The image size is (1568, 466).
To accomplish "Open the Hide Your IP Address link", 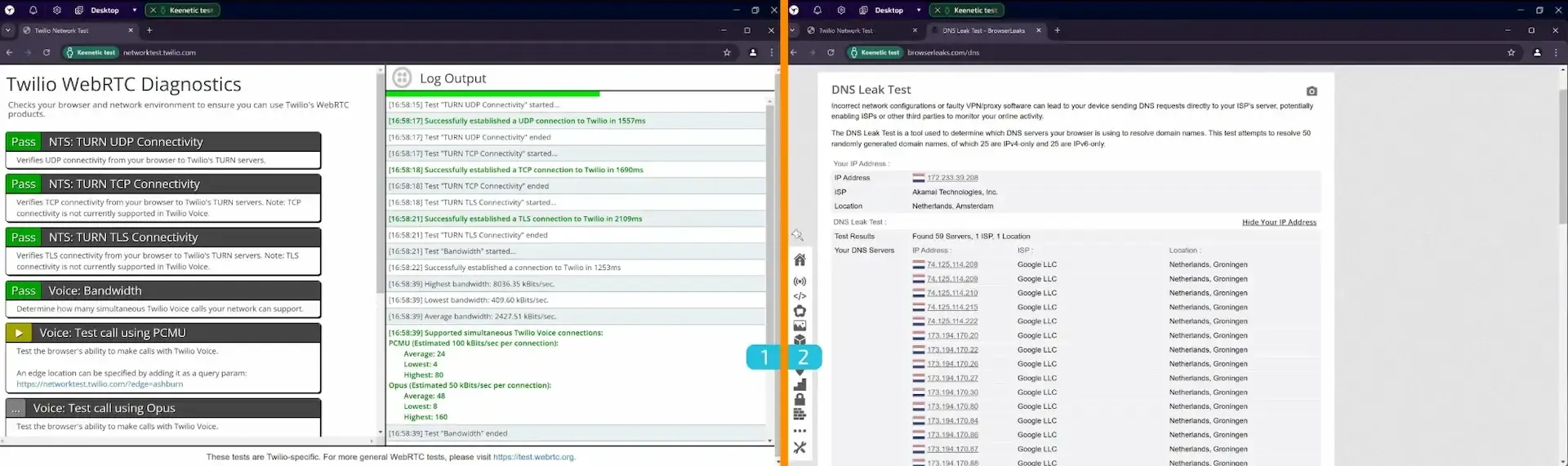I will (1279, 222).
